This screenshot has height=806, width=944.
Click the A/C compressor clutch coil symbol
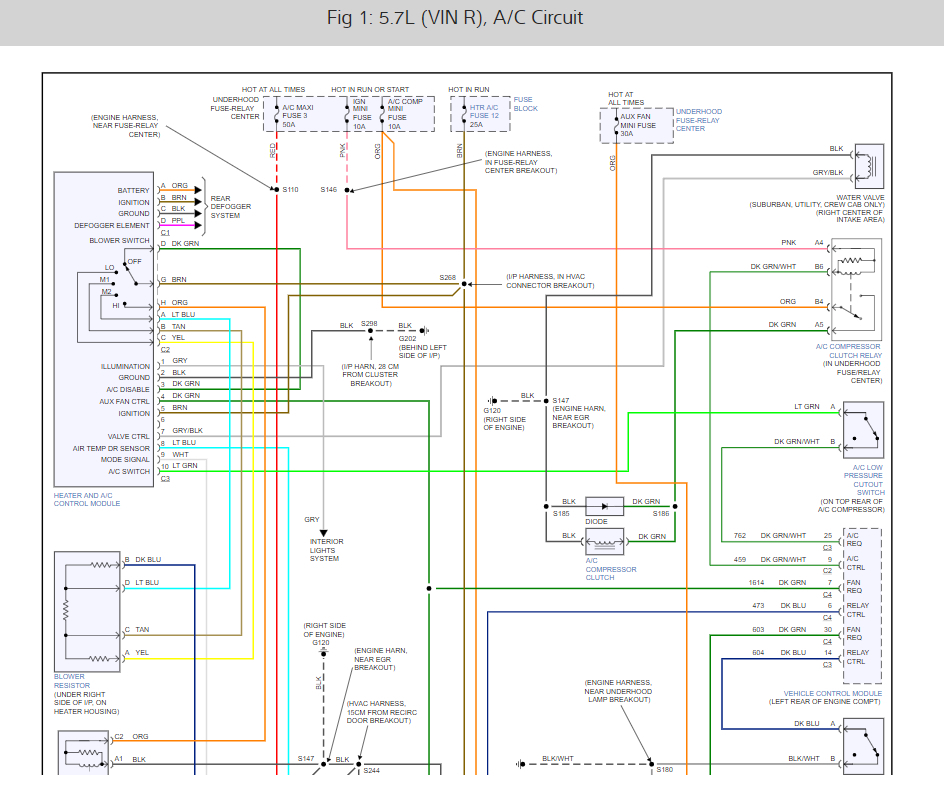[604, 542]
